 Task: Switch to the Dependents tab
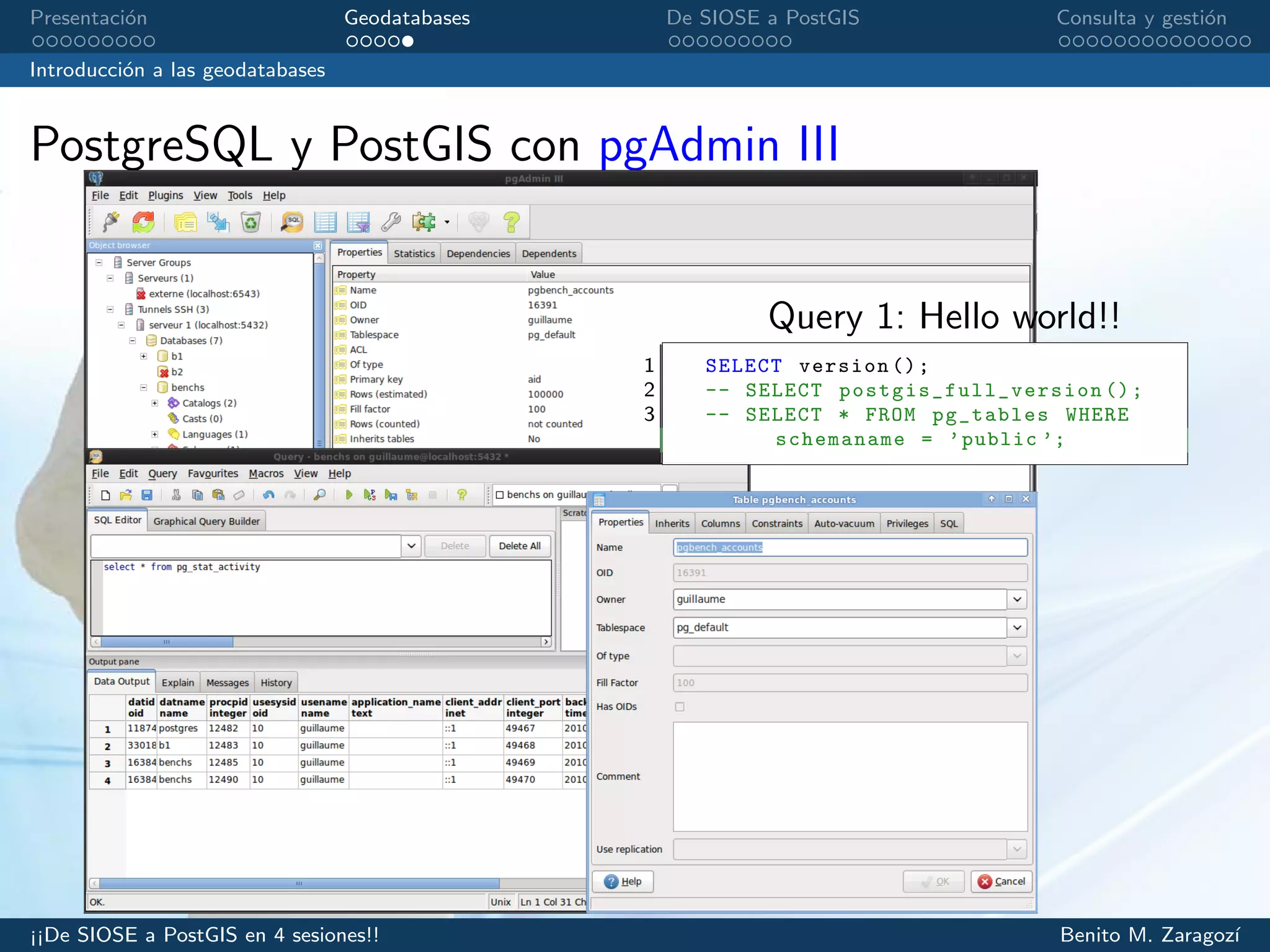coord(549,253)
